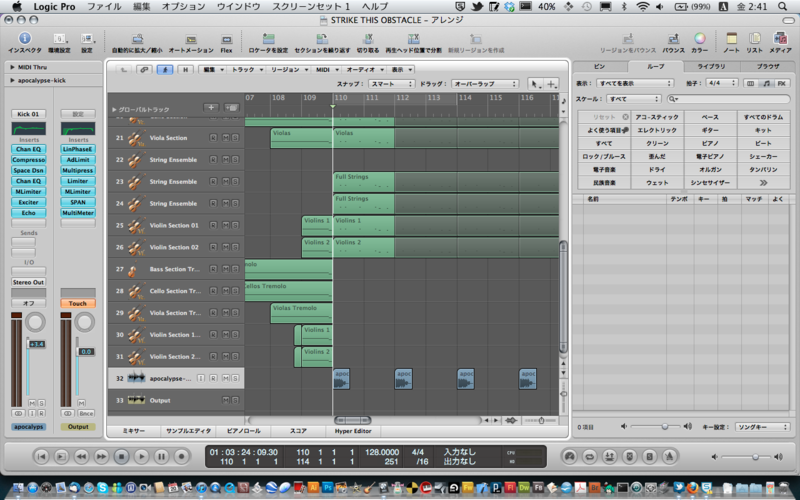800x500 pixels.
Task: Toggle the Link button in arrange toolbar
Action: (144, 69)
